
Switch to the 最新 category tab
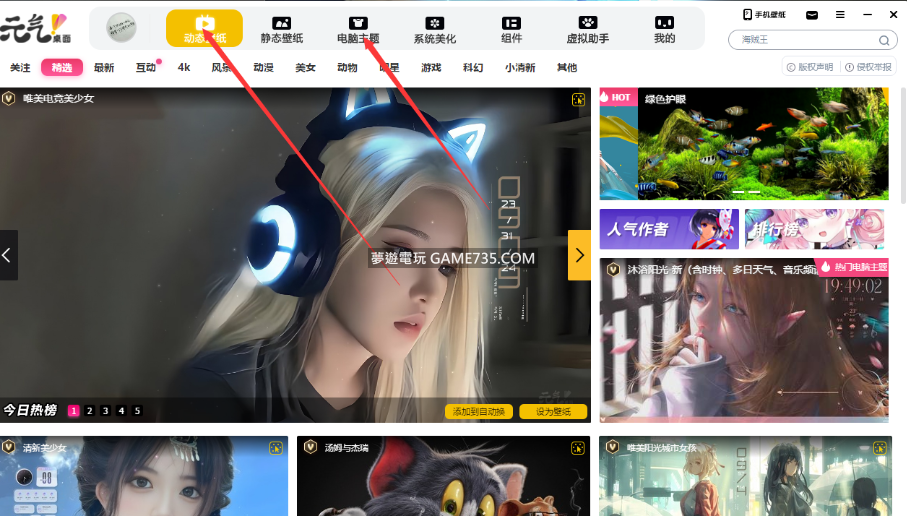pyautogui.click(x=104, y=67)
